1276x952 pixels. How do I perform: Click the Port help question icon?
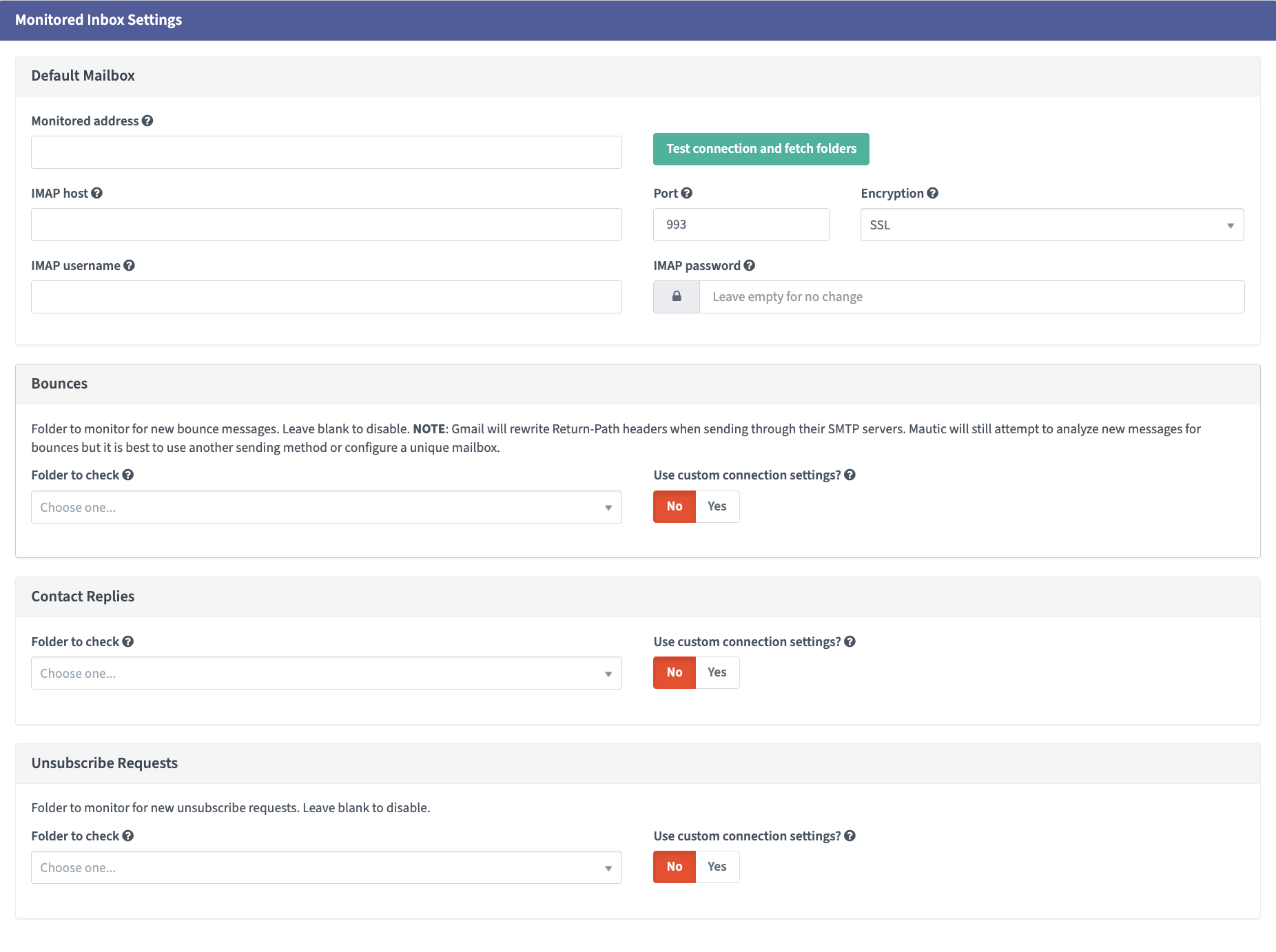[x=687, y=193]
